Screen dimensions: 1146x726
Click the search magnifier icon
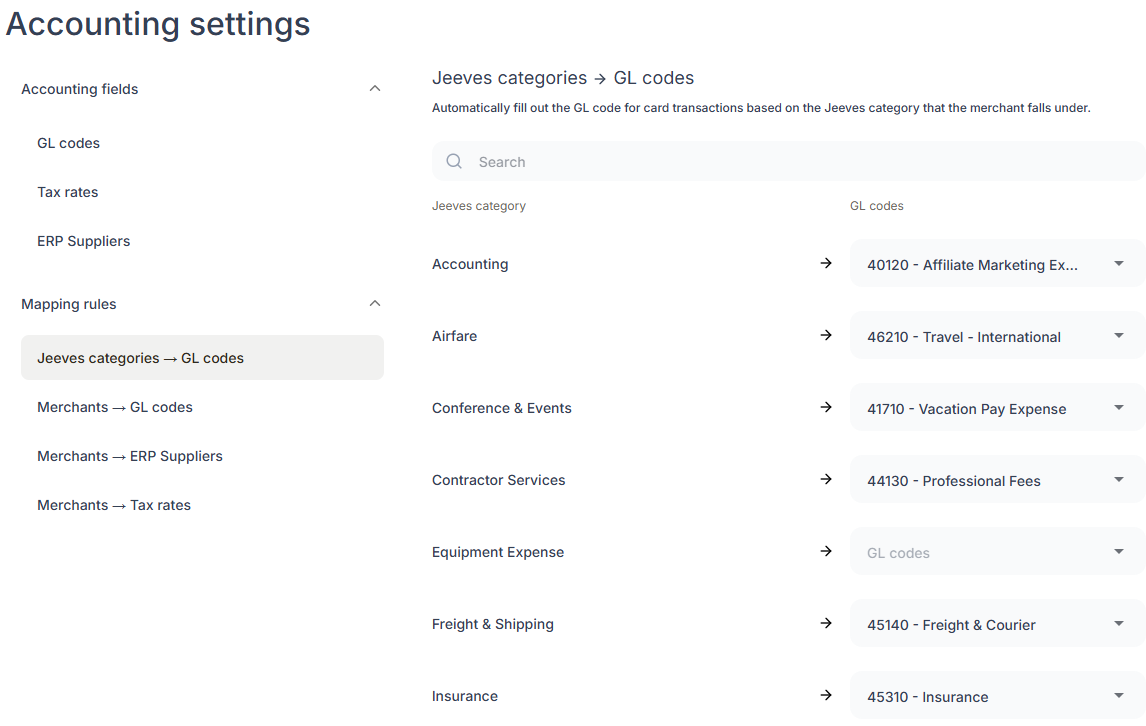point(454,162)
